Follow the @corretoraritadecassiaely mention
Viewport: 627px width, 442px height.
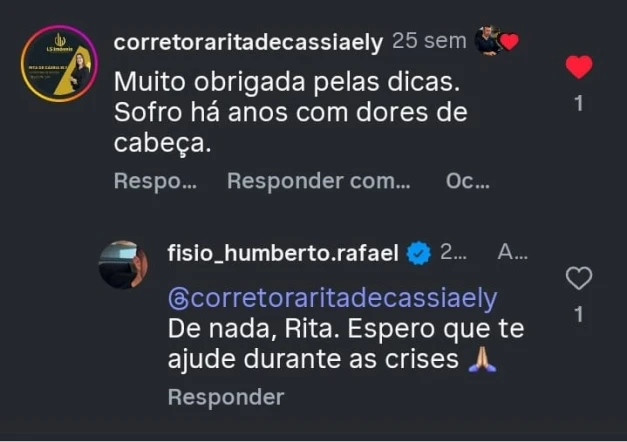tap(331, 300)
